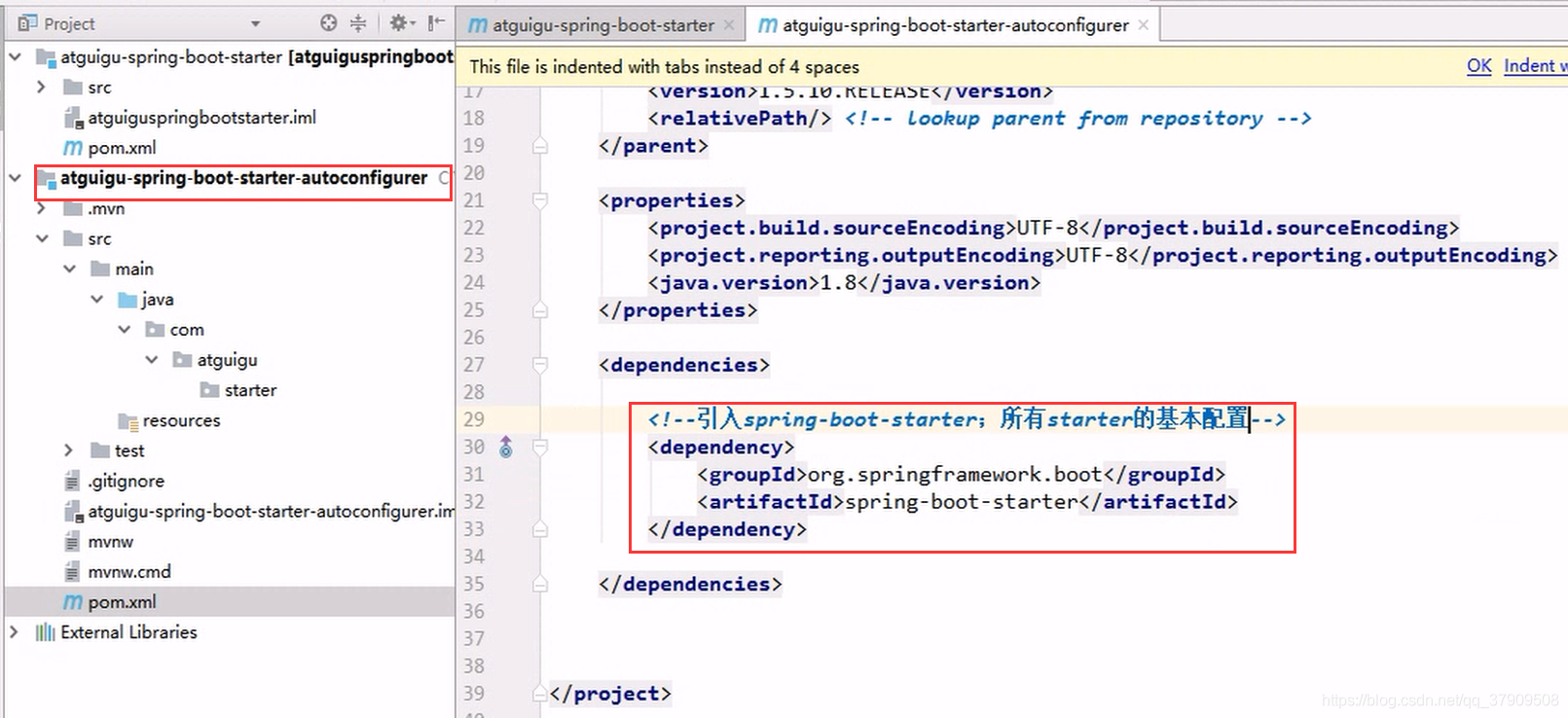1568x718 pixels.
Task: Click Maven icon on starter editor tab
Action: pyautogui.click(x=477, y=25)
